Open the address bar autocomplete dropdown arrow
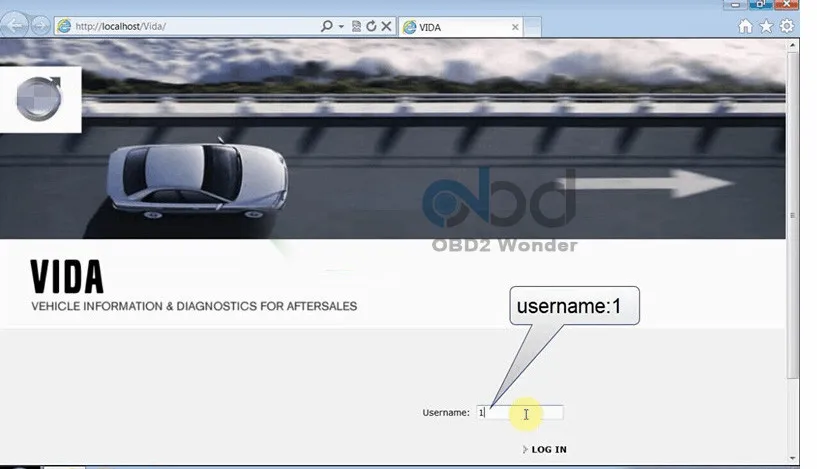Screen dimensions: 817x469 341,26
